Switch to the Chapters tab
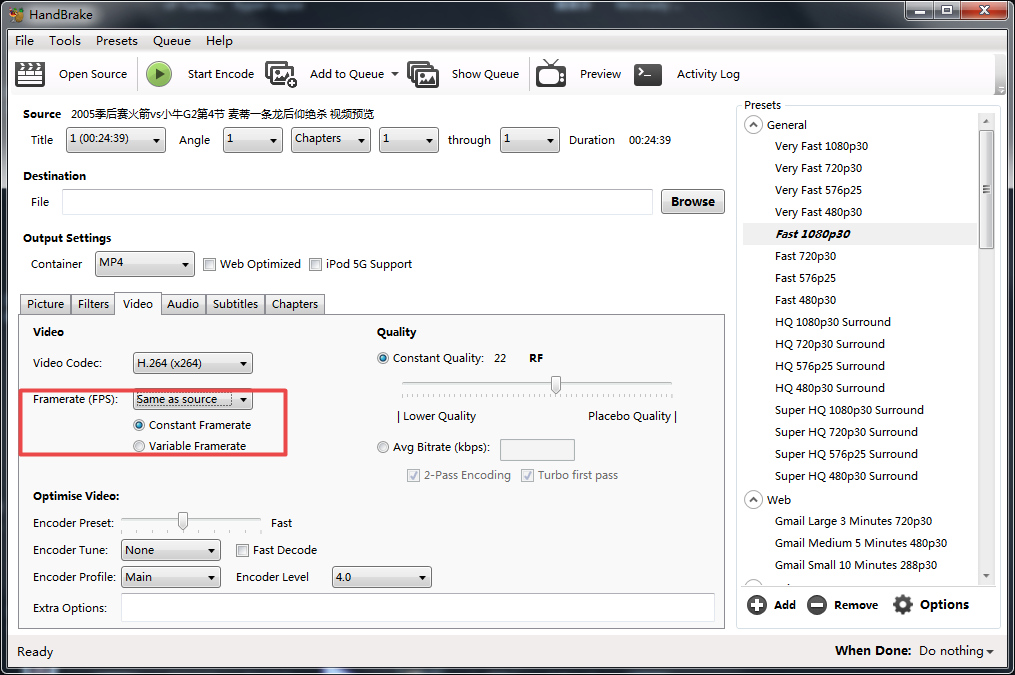The height and width of the screenshot is (675, 1015). click(x=295, y=304)
